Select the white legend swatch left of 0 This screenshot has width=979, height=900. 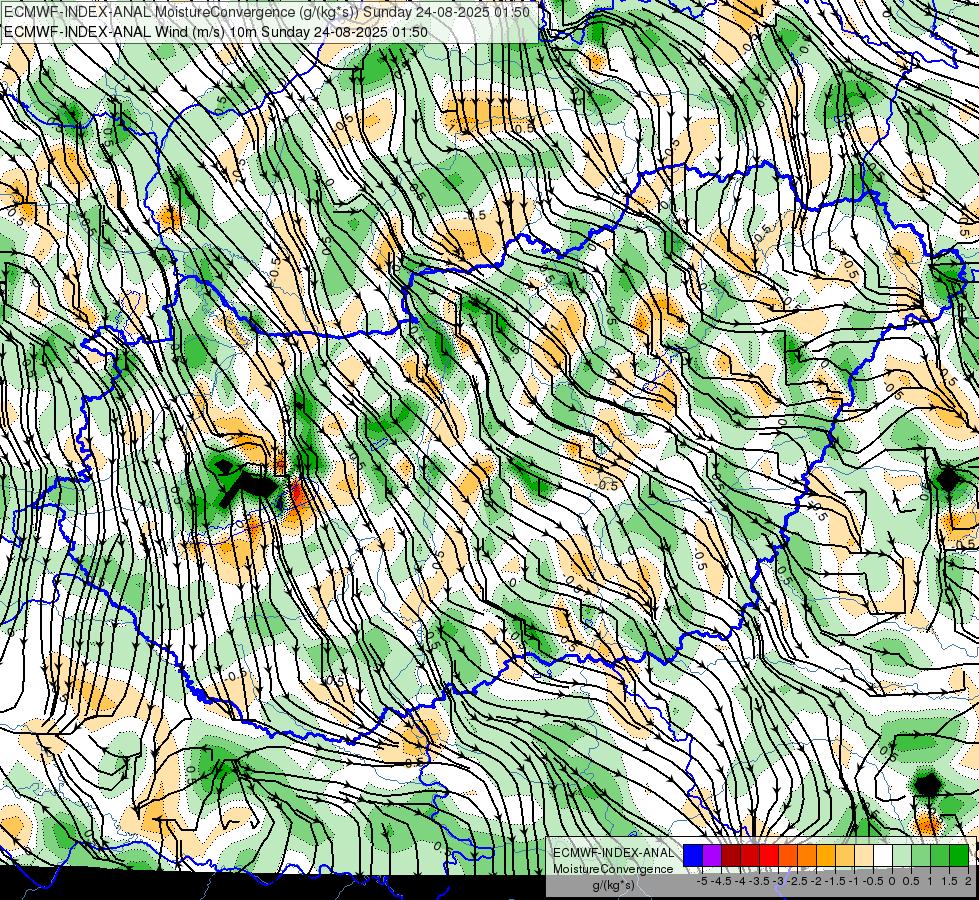[x=883, y=856]
